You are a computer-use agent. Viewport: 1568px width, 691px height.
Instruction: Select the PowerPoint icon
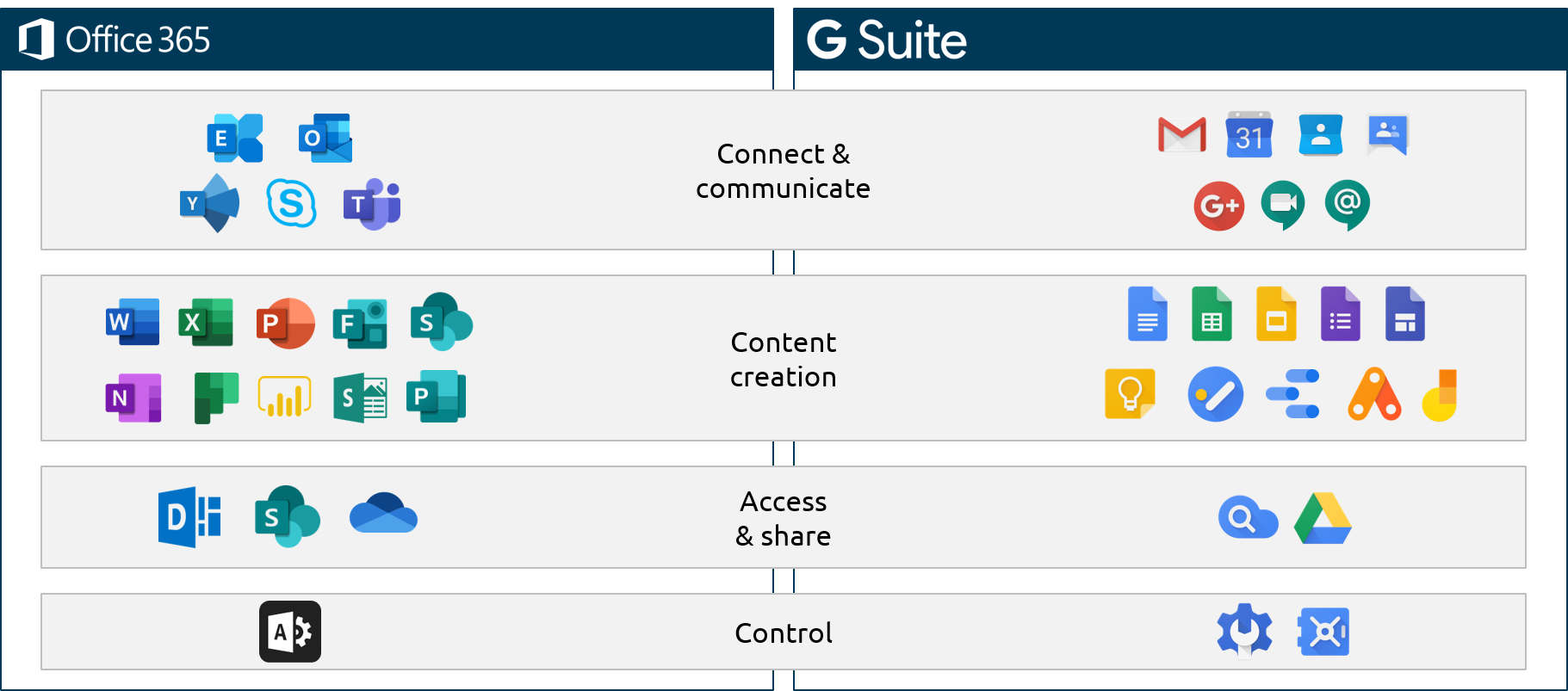coord(285,323)
